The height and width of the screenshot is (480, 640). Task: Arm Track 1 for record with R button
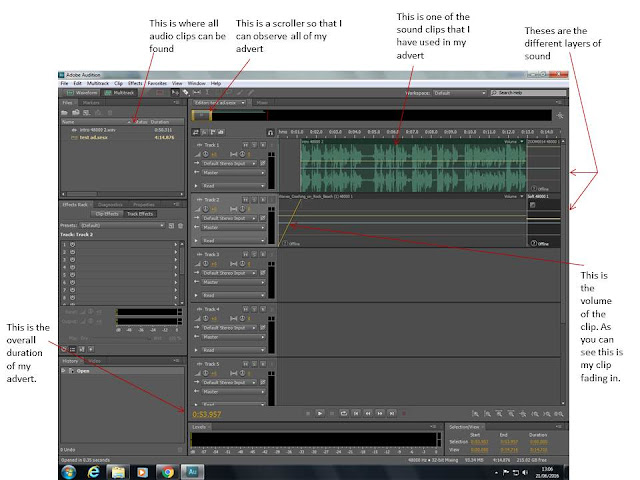coord(263,145)
